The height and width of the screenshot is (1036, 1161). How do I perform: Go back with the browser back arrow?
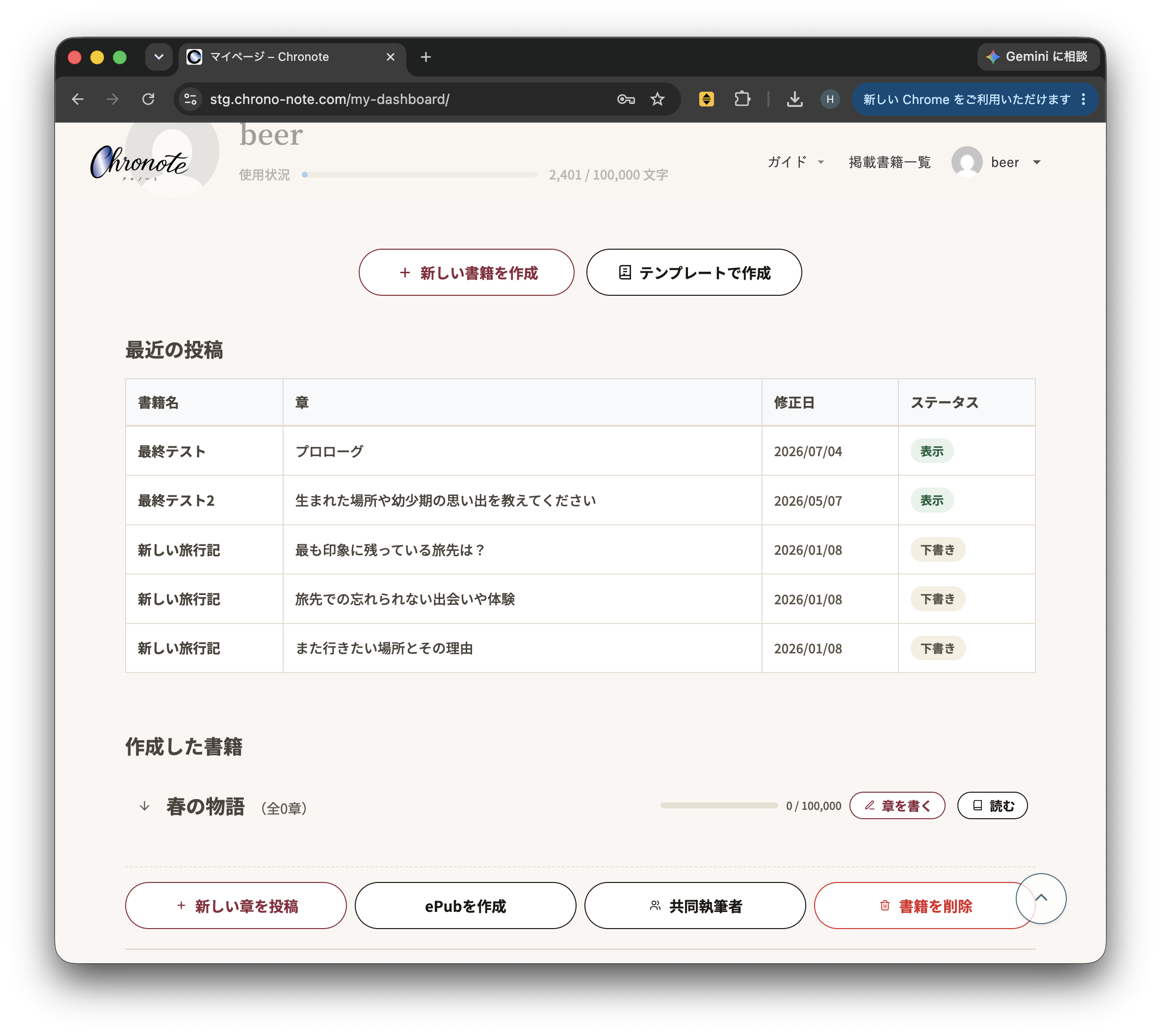(78, 99)
